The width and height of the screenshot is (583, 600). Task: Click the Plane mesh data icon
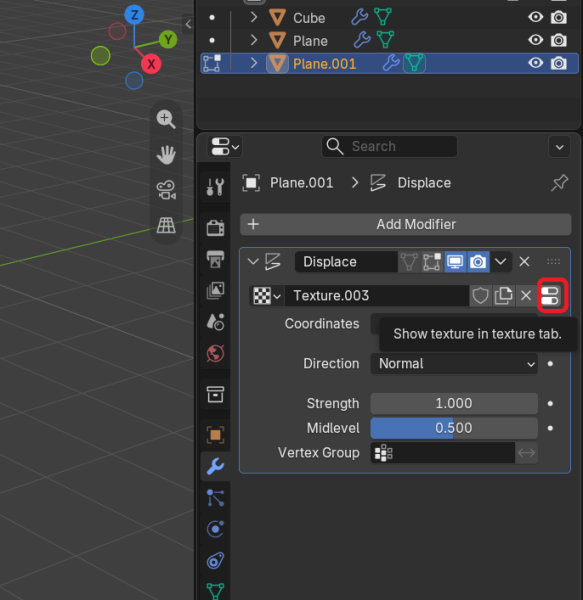385,40
